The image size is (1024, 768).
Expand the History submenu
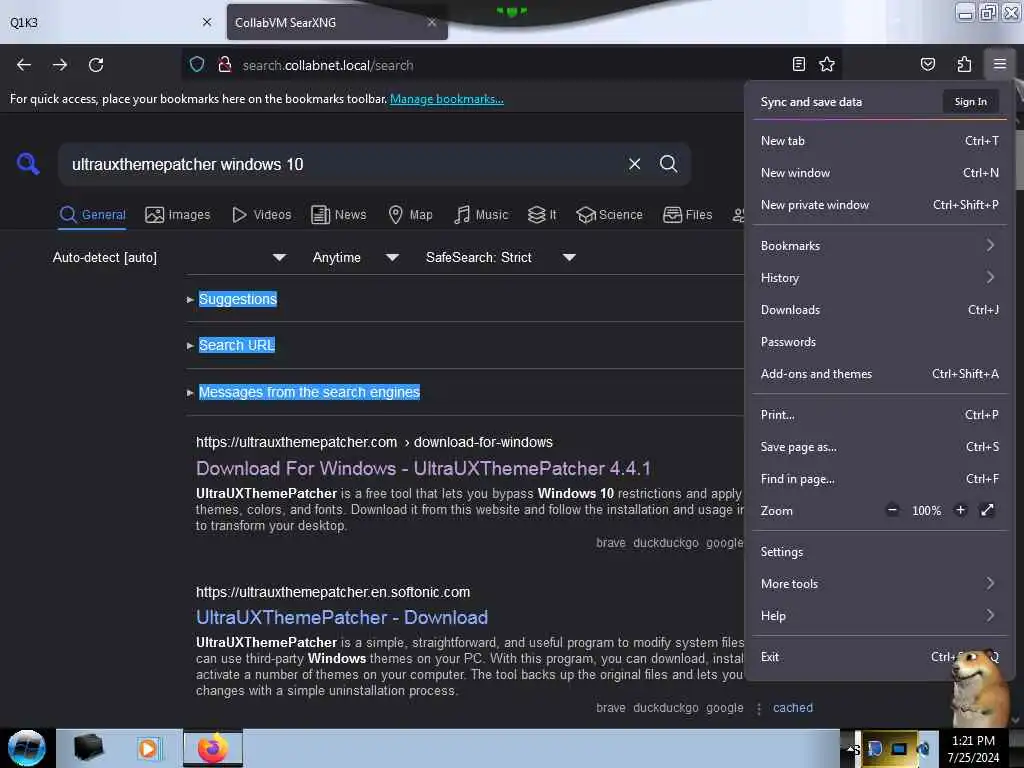878,278
